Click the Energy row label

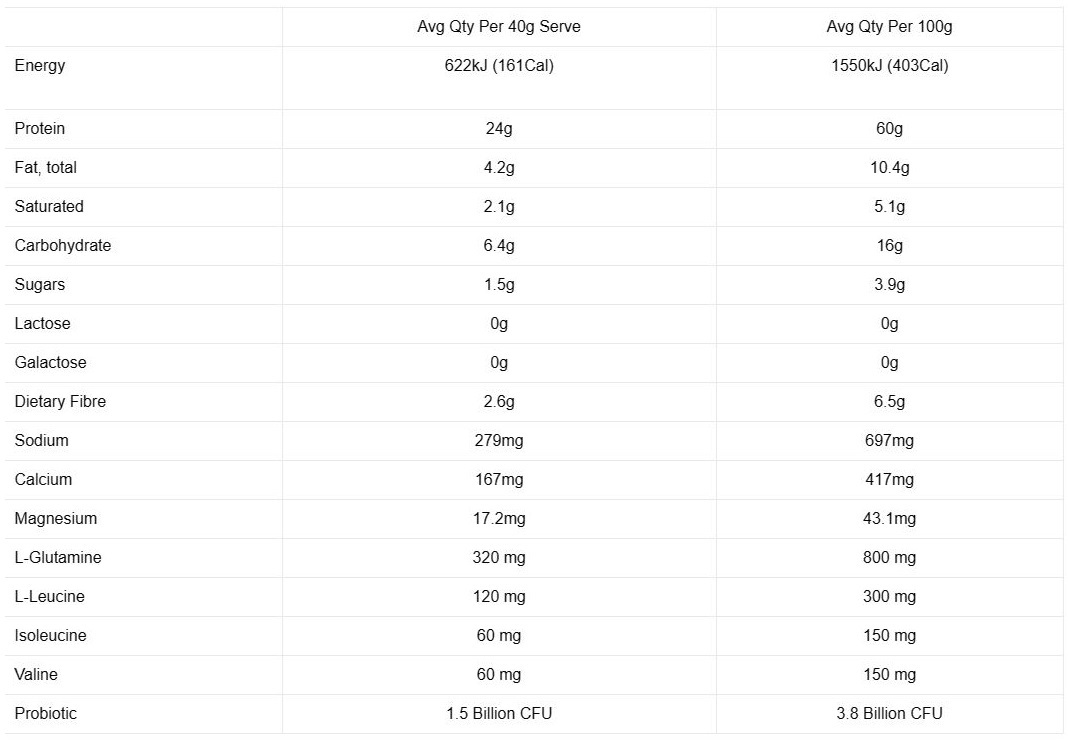coord(40,65)
